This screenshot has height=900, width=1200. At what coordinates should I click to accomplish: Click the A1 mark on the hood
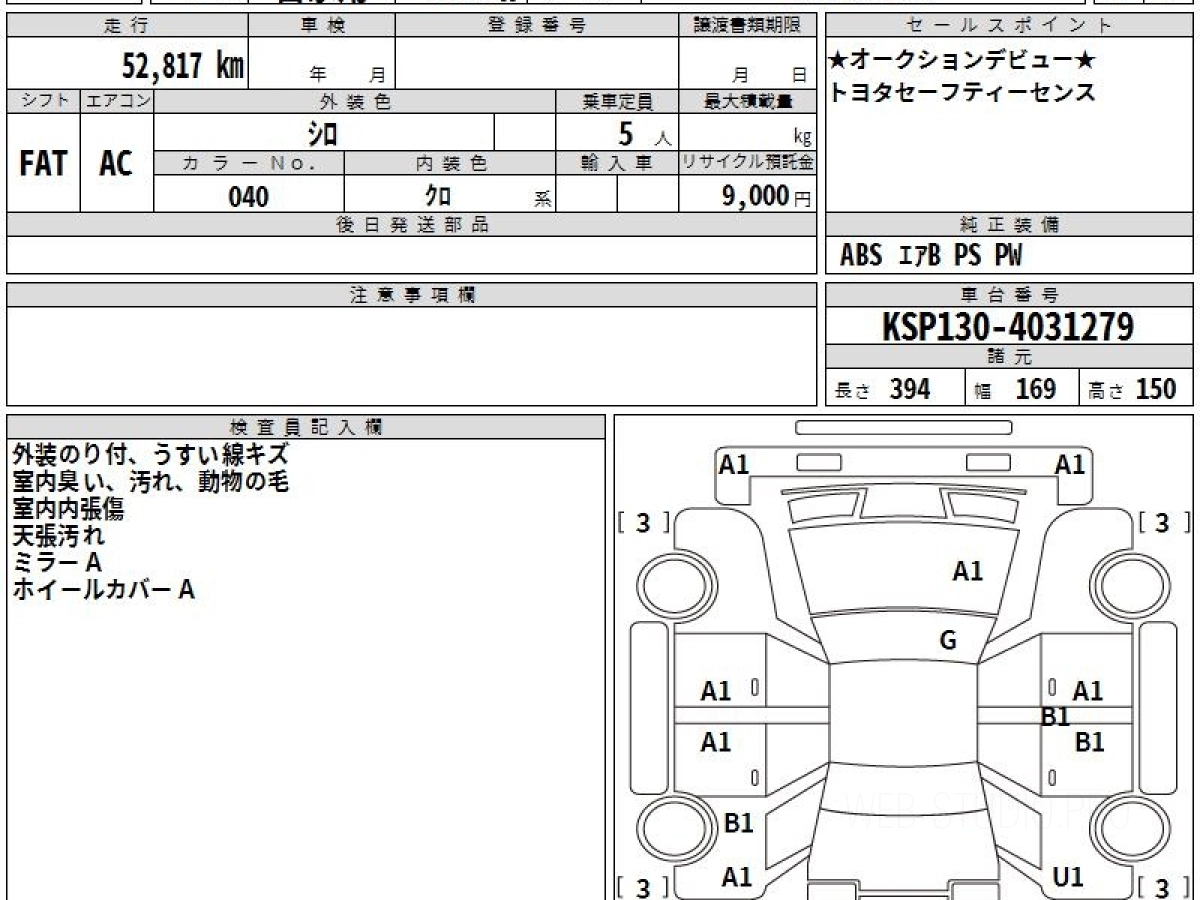click(967, 571)
